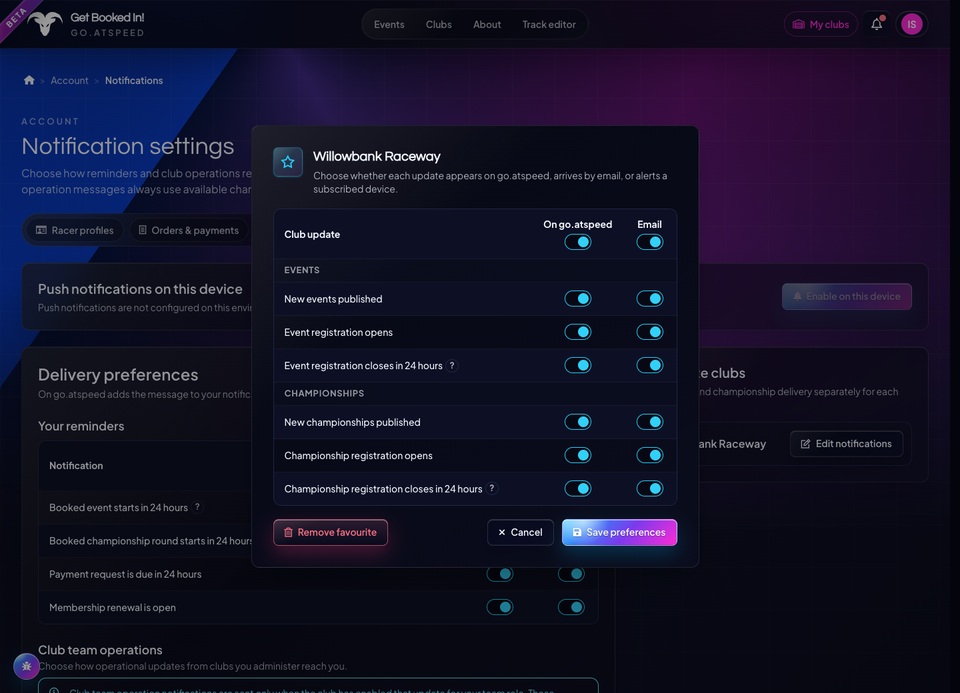
Task: Toggle New championships published Email switch
Action: 649,422
